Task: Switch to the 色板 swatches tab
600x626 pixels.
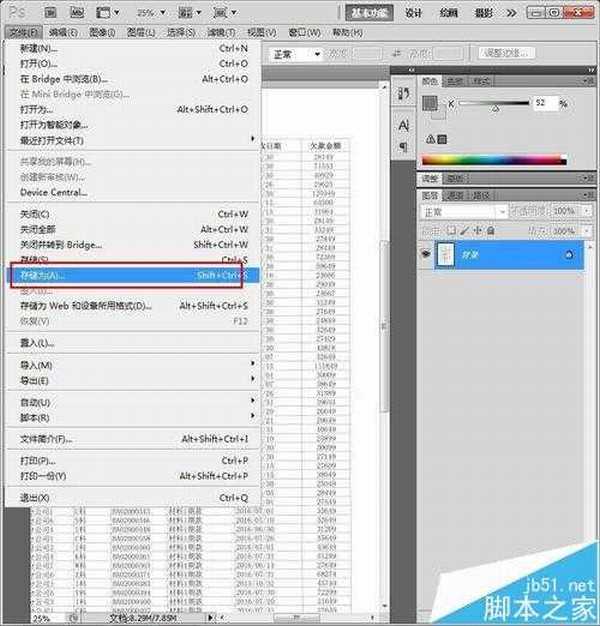Action: [455, 81]
